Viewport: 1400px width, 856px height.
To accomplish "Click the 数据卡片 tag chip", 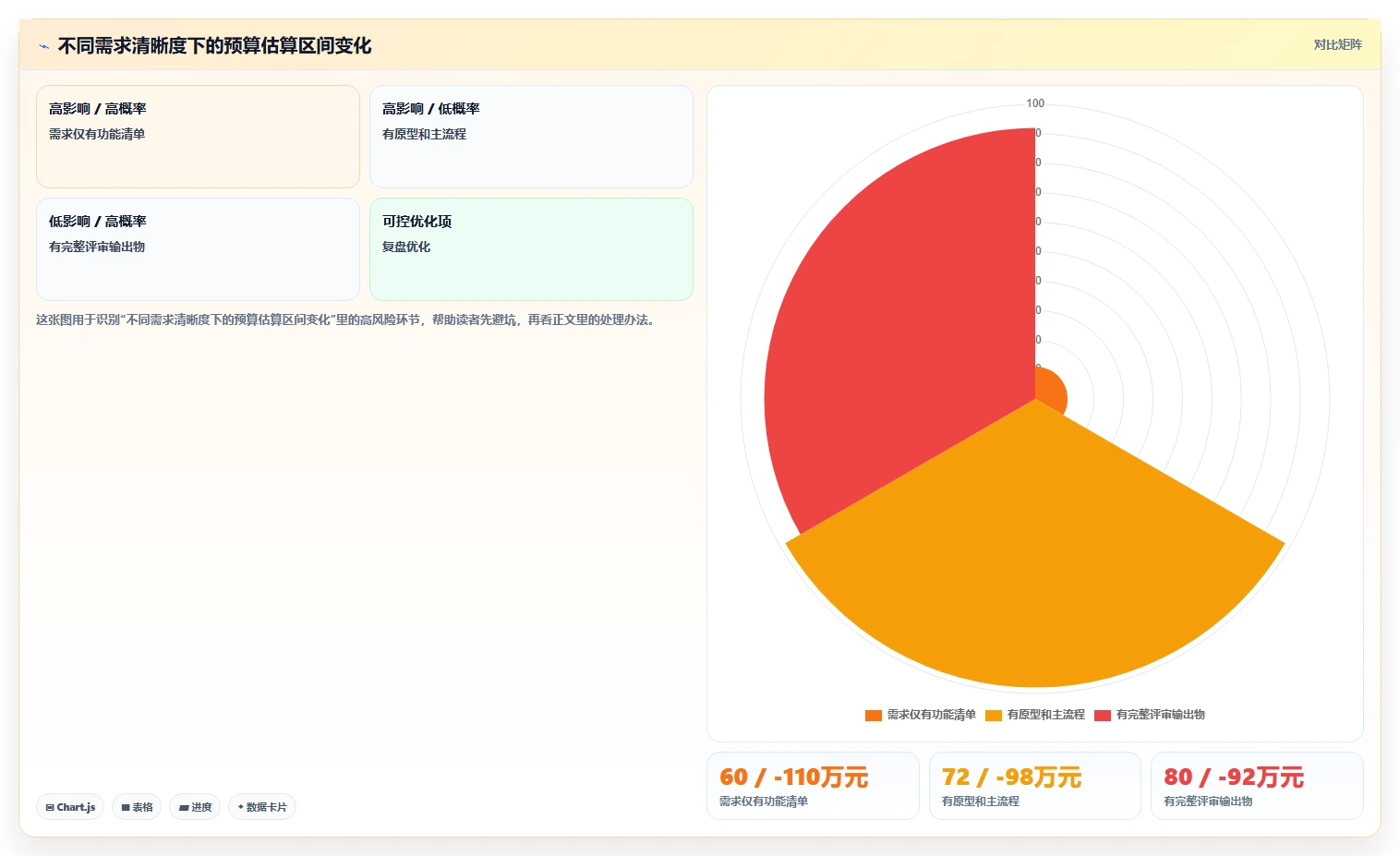I will pos(262,807).
